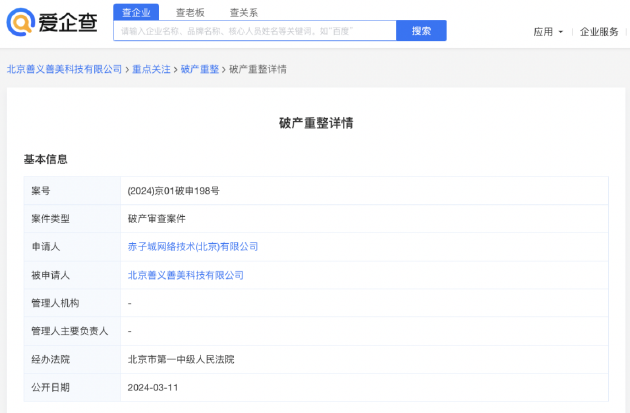Select the 查企业 tab
Image resolution: width=630 pixels, height=413 pixels.
(136, 12)
